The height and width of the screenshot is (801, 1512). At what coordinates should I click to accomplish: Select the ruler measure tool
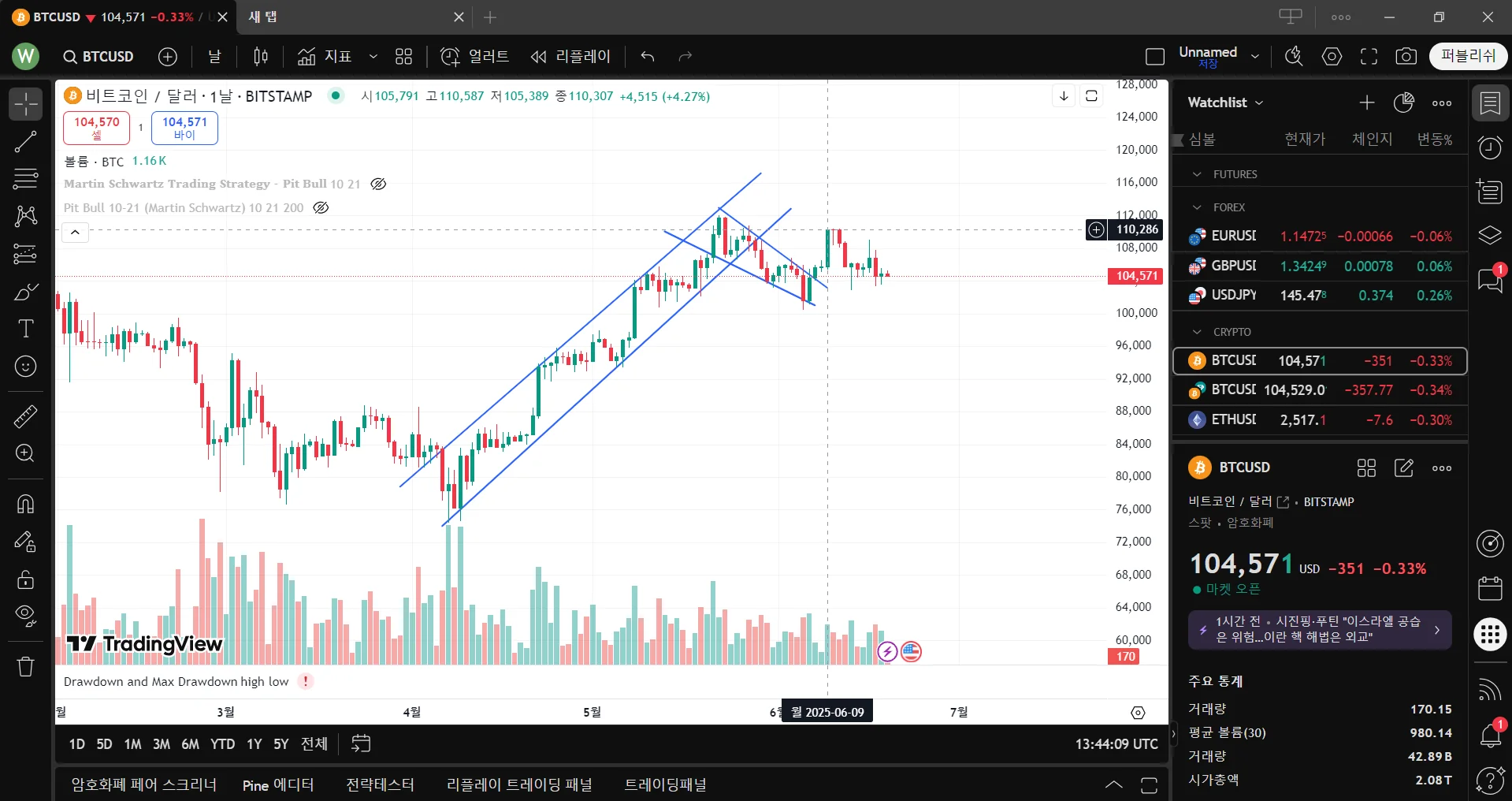pos(25,416)
